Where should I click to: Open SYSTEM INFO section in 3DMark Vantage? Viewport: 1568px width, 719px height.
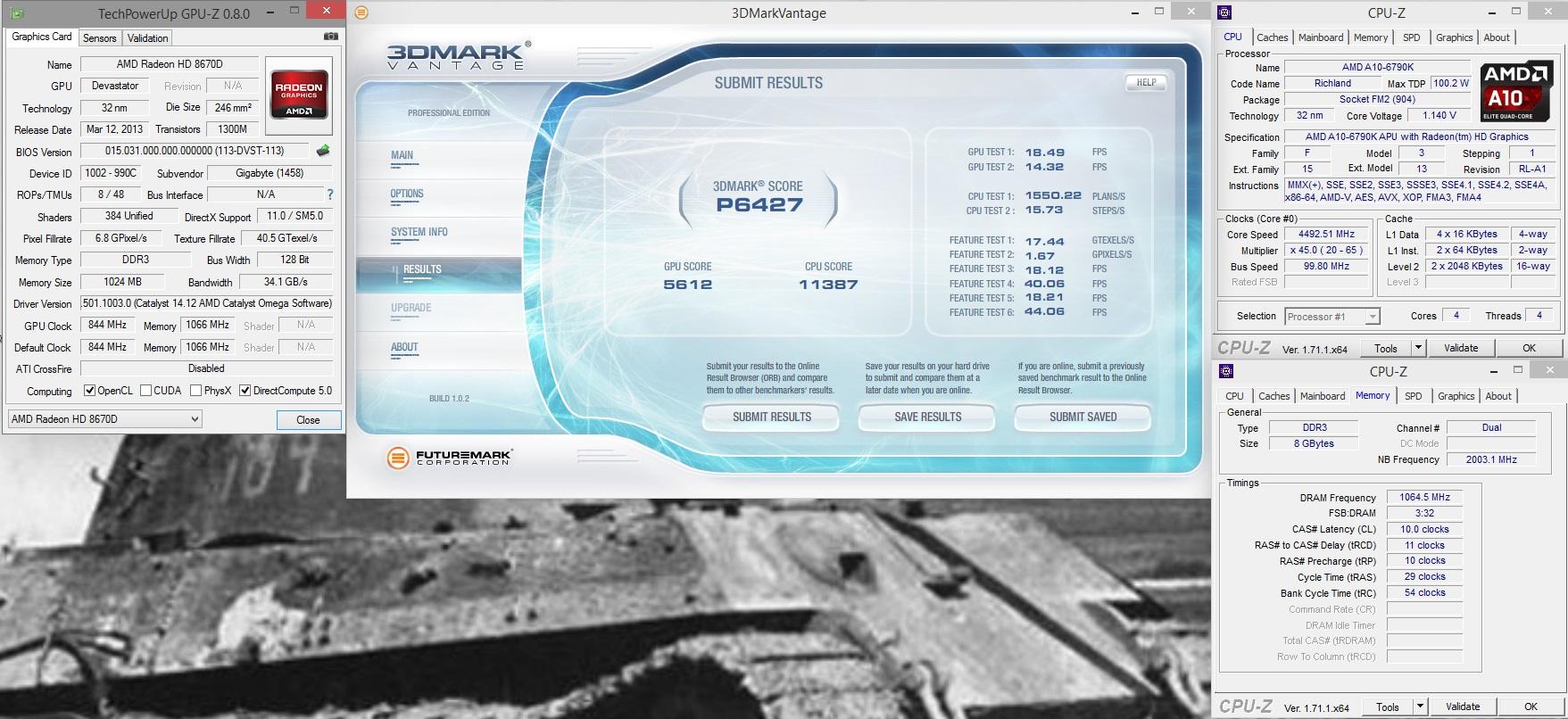click(419, 232)
